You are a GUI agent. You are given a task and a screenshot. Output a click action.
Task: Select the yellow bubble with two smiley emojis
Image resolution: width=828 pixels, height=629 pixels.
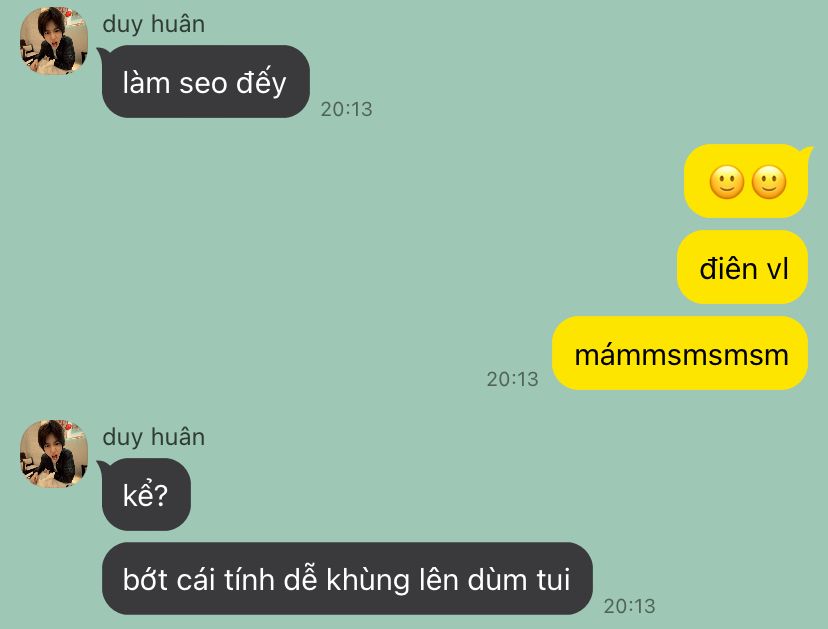746,181
